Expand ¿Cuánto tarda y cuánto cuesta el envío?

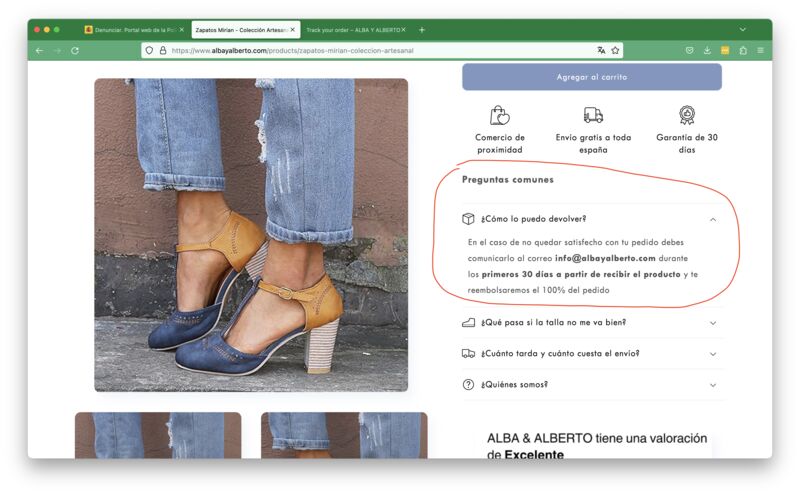pos(591,354)
